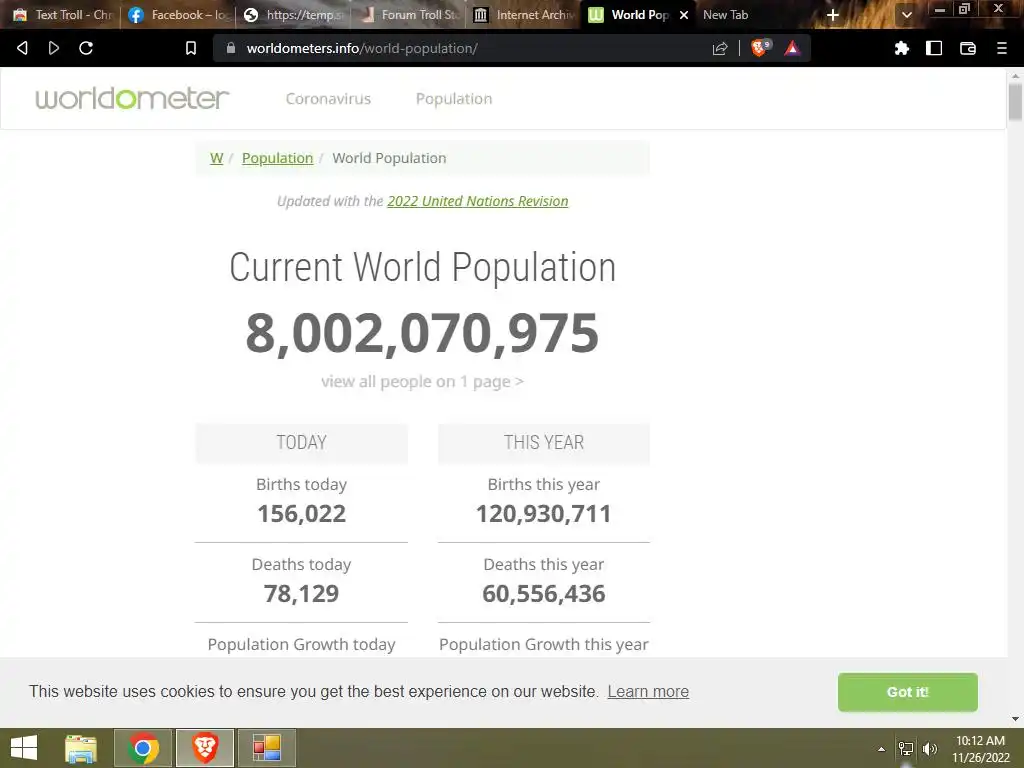The width and height of the screenshot is (1024, 768).
Task: Click births this year value 120,930,711
Action: point(543,514)
